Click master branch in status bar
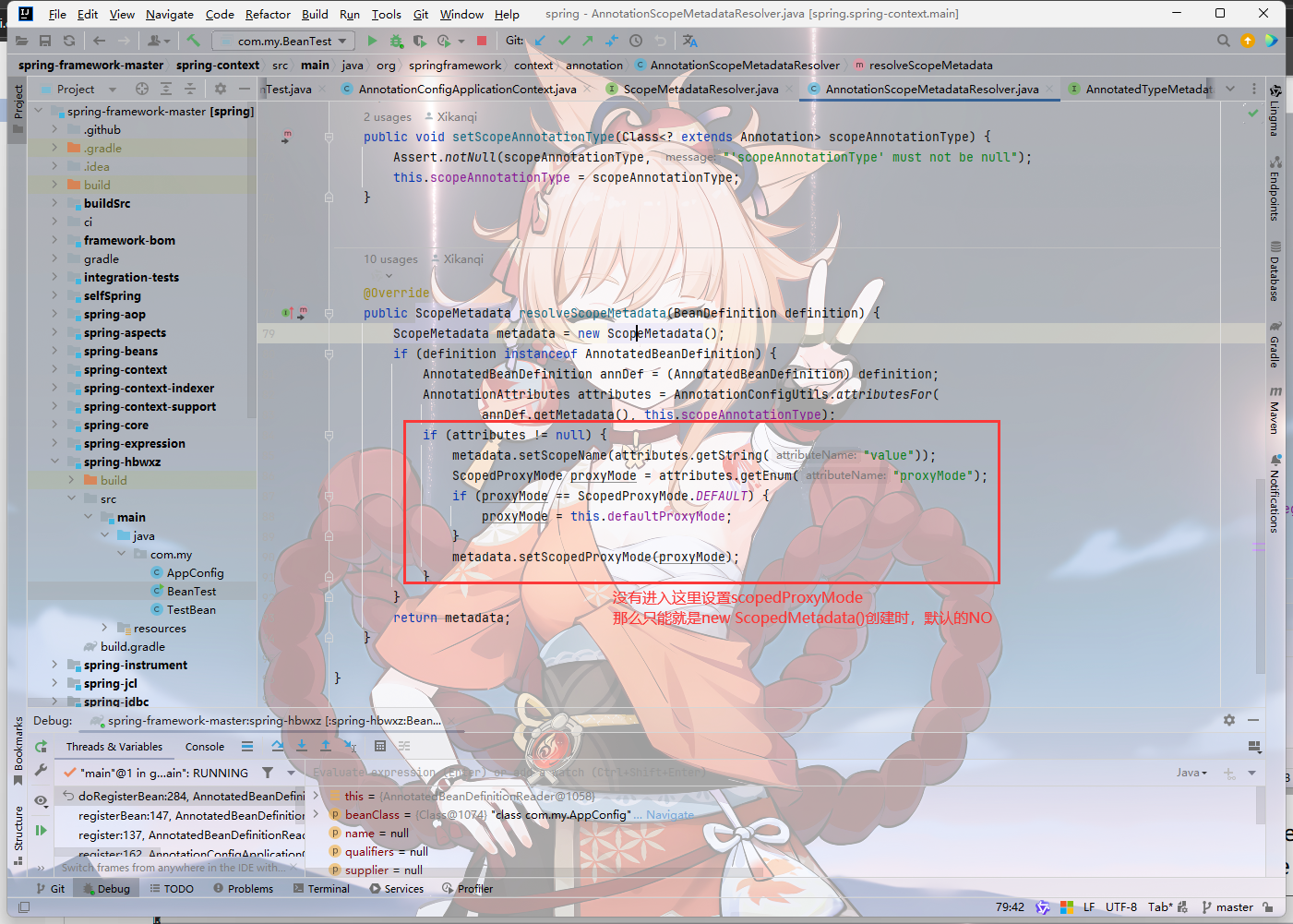1293x924 pixels. point(1227,906)
